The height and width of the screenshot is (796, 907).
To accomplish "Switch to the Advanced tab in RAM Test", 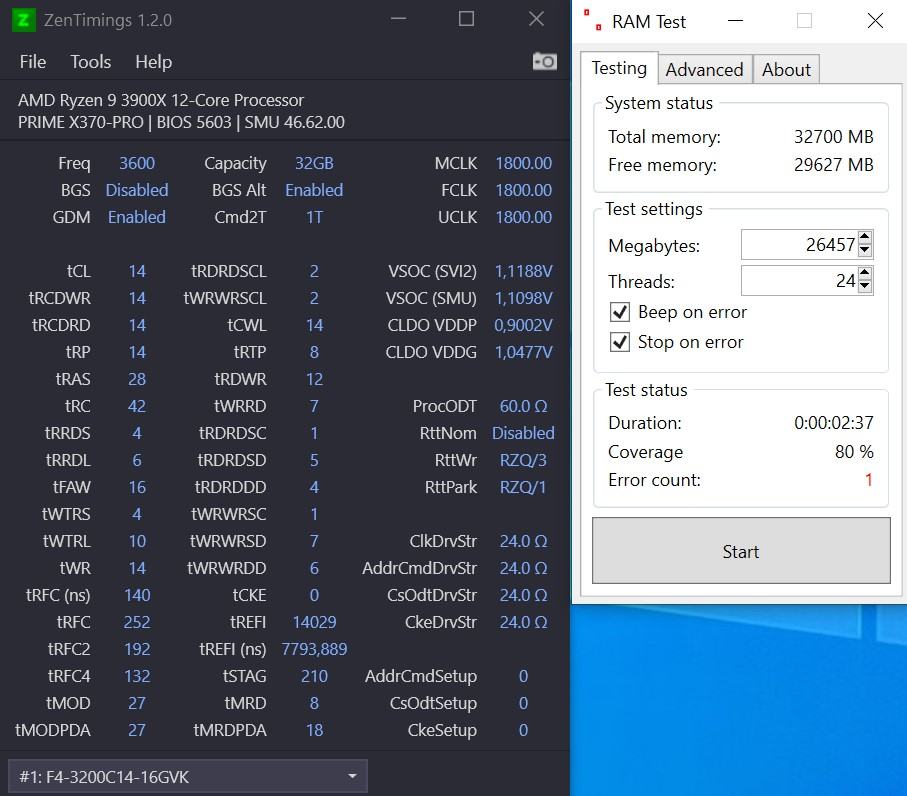I will pos(705,69).
